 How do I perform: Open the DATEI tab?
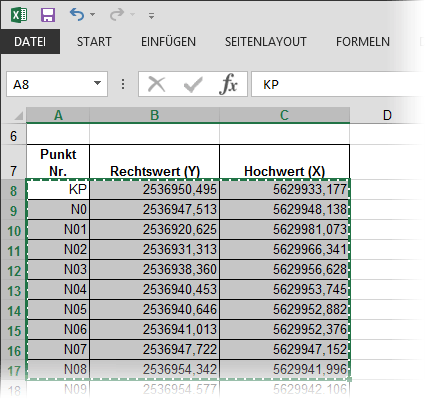[x=30, y=42]
